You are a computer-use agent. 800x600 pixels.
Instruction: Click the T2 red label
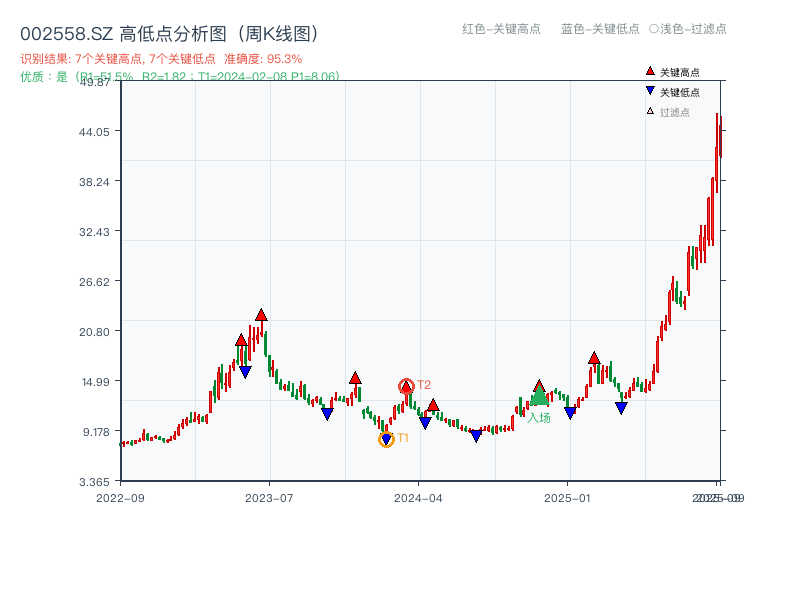click(x=424, y=385)
